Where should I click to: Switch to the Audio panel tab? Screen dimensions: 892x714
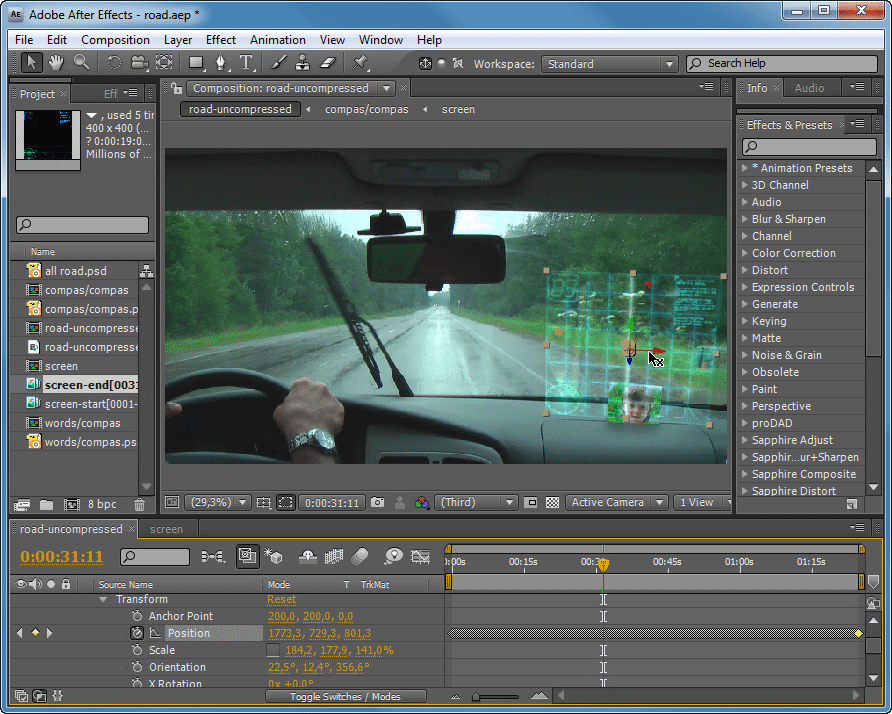pos(809,88)
